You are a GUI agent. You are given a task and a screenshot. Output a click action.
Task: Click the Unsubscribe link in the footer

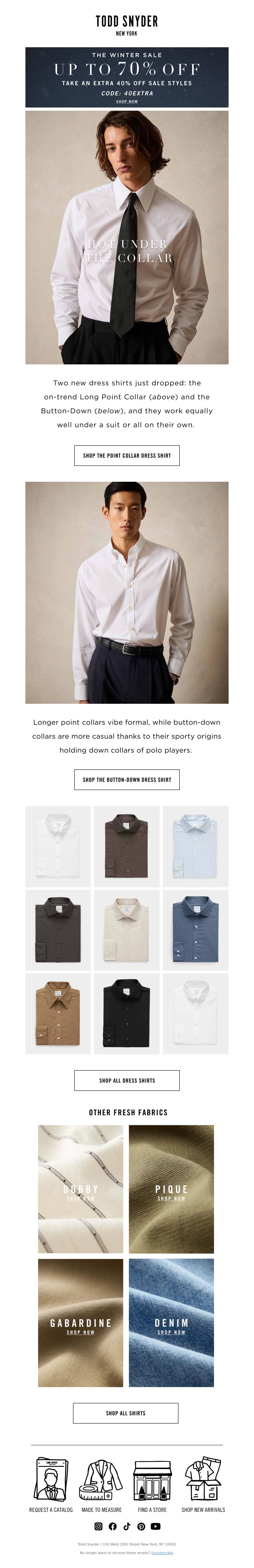click(x=162, y=1553)
